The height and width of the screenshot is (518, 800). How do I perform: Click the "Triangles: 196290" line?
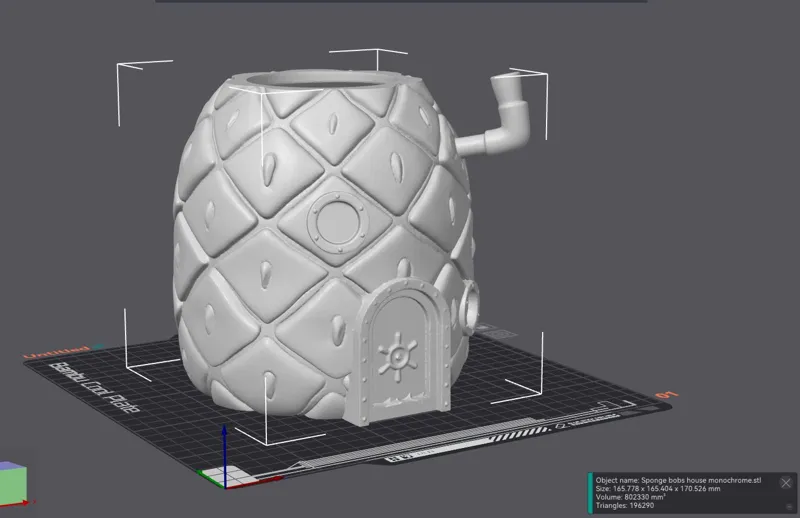coord(624,506)
